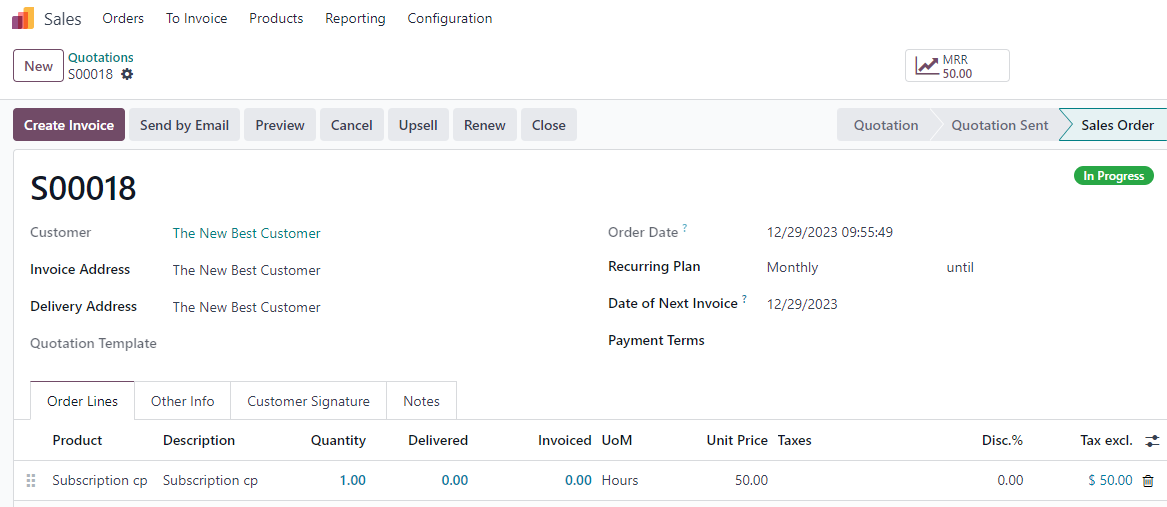The height and width of the screenshot is (507, 1167).
Task: Switch to the Other Info tab
Action: point(182,401)
